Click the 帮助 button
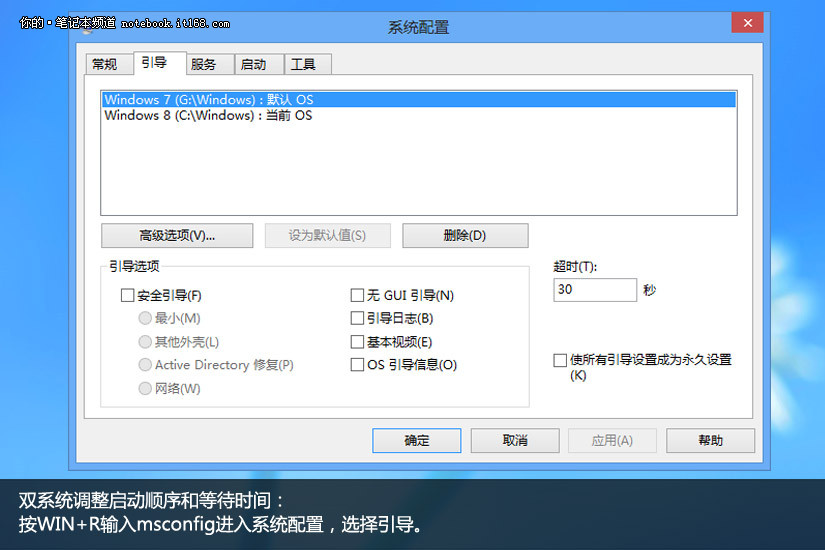Viewport: 825px width, 550px height. click(x=710, y=441)
